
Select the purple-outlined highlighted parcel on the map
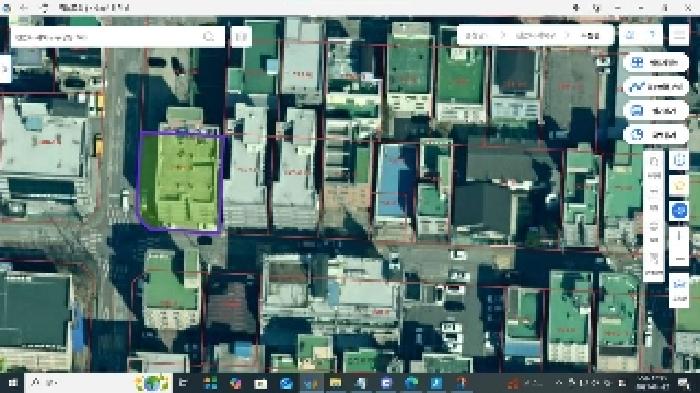tap(181, 182)
